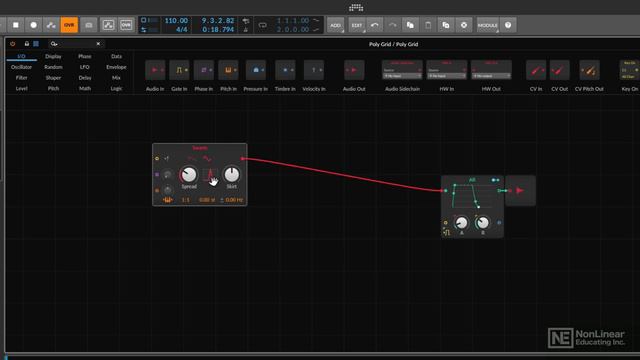640x360 pixels.
Task: Pick the Phase In module icon
Action: click(x=204, y=70)
